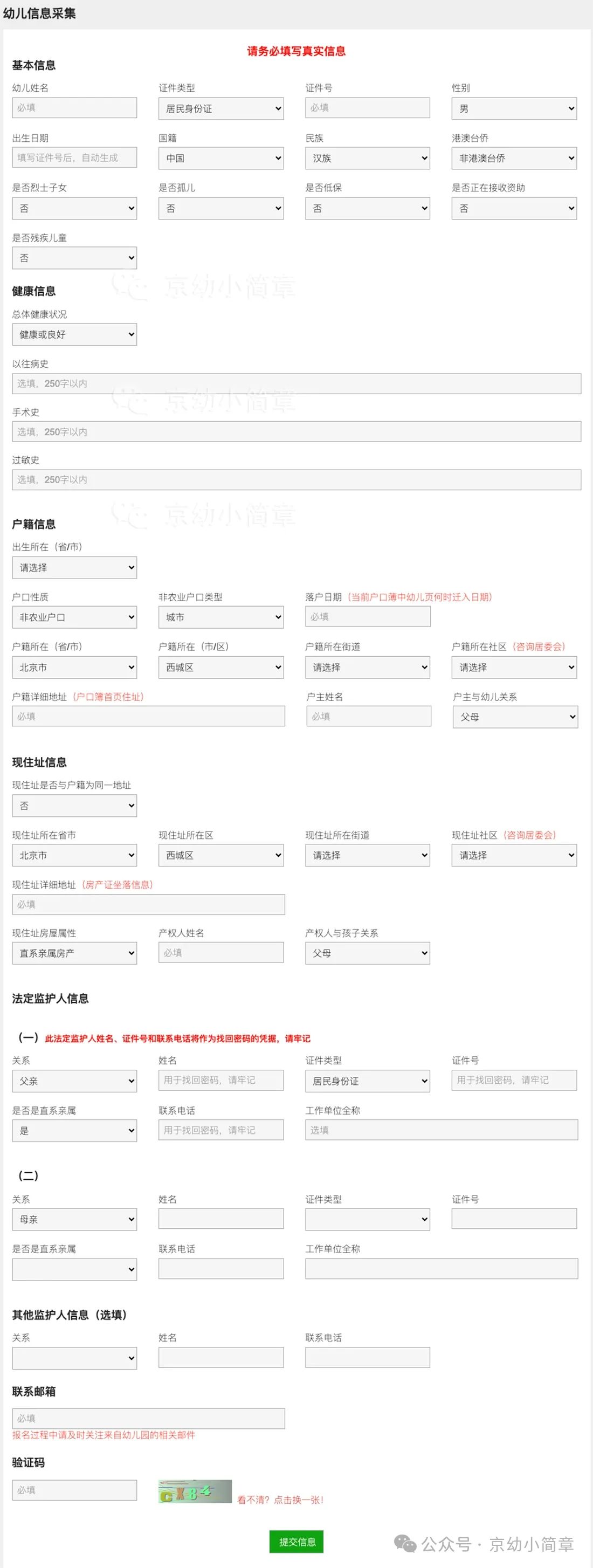
Task: Open the 总体健康状况 health status dropdown
Action: (x=74, y=335)
